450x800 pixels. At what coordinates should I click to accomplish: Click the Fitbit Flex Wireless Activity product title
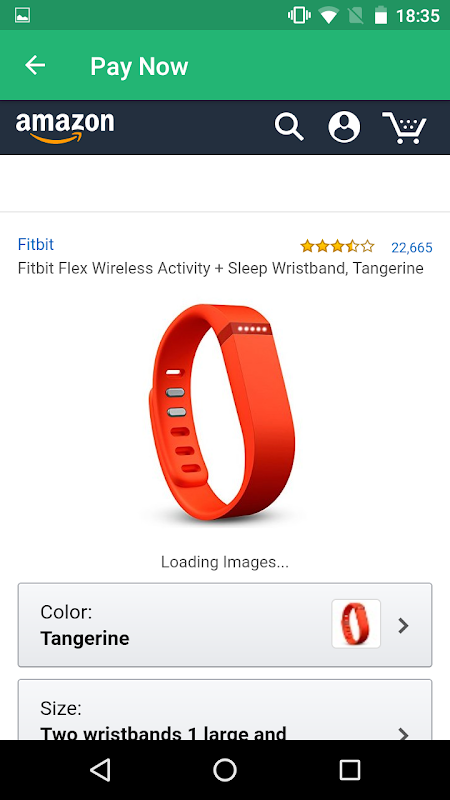tap(220, 268)
